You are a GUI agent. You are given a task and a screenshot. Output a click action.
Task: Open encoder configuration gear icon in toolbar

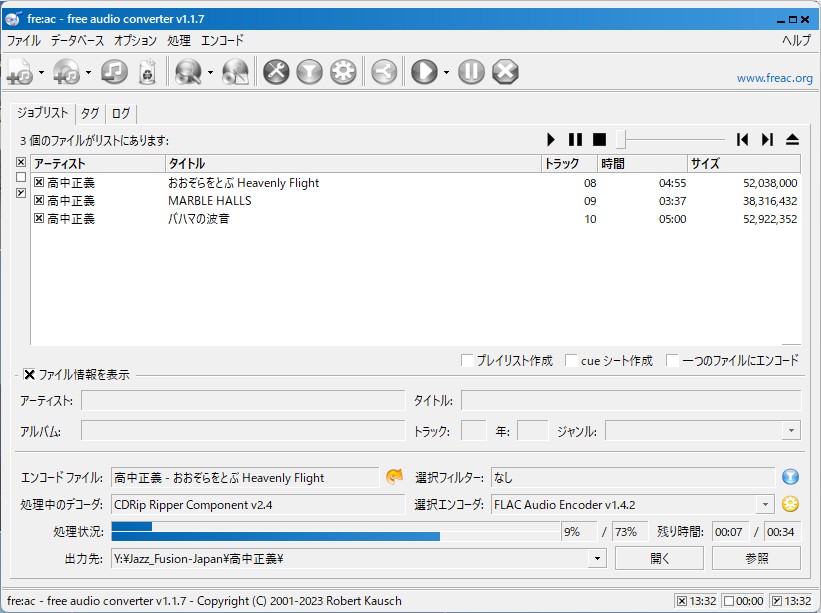343,71
